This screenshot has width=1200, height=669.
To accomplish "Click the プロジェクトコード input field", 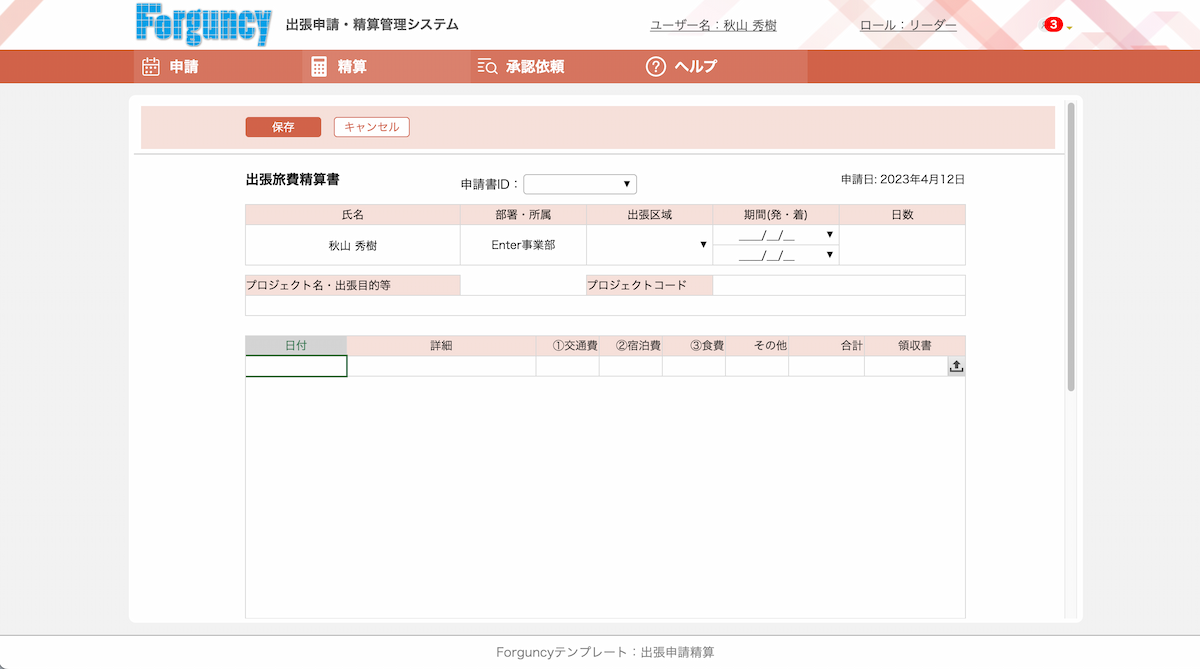I will [x=840, y=285].
